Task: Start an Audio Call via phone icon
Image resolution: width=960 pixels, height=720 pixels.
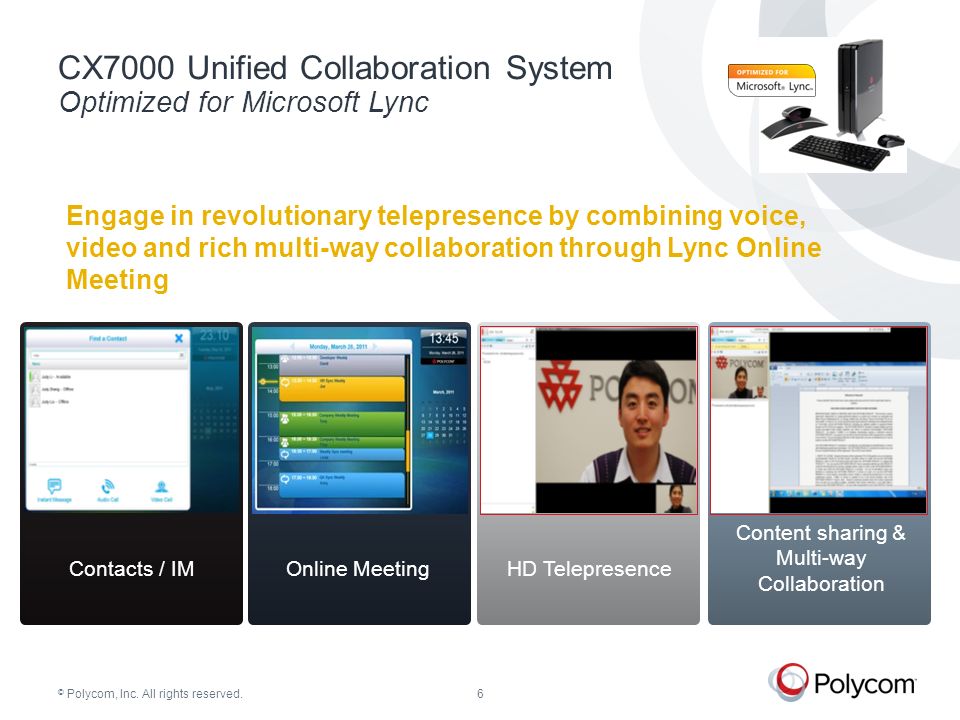Action: click(x=108, y=487)
